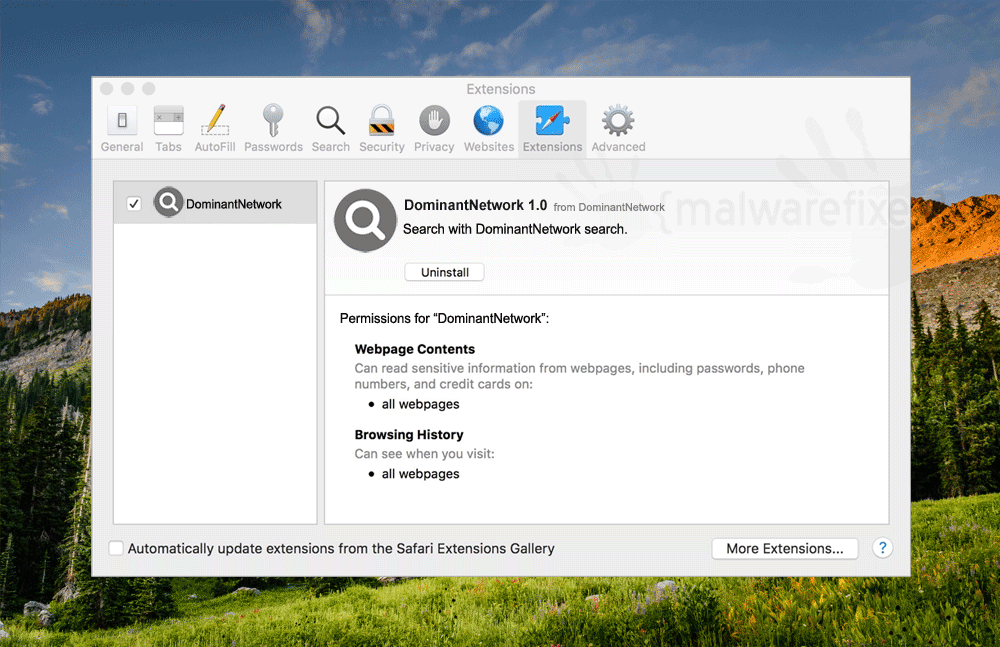Open the AutoFill preferences pane
Screen dimensions: 1000x647
point(215,129)
